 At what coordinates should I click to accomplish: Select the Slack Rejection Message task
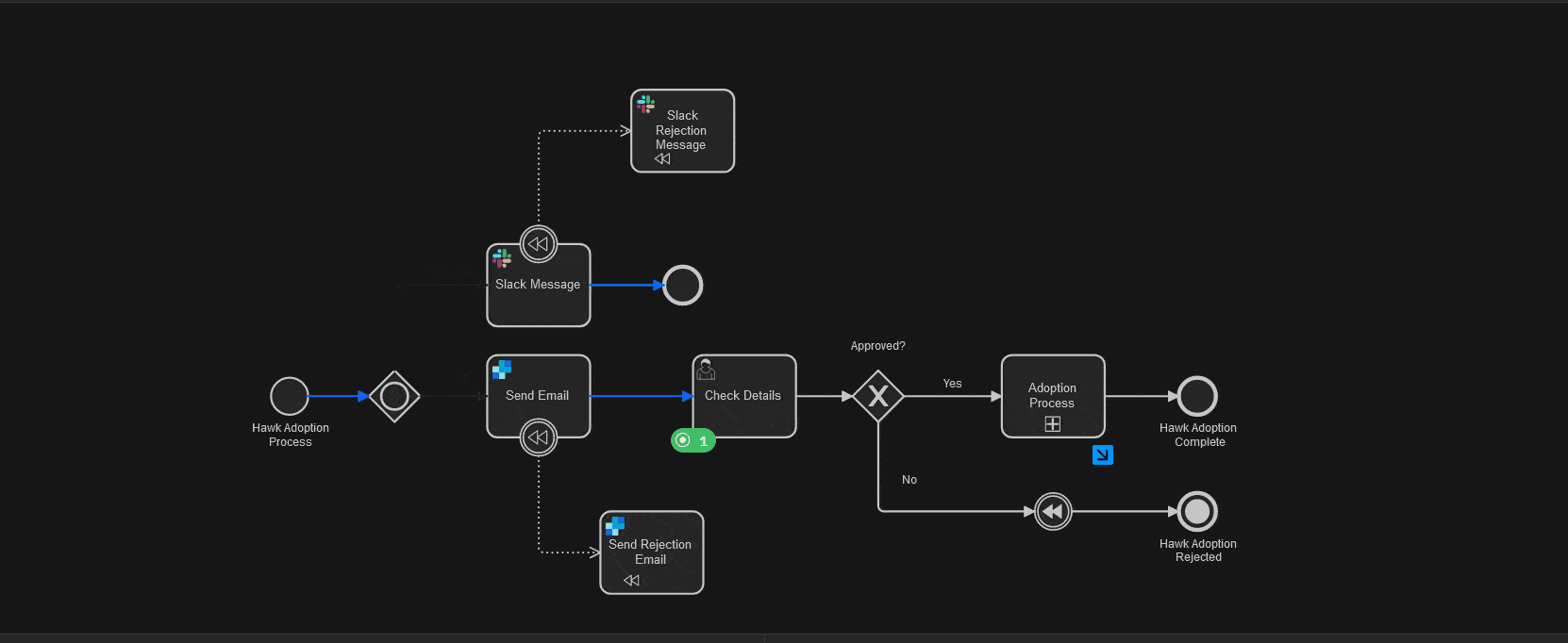683,131
